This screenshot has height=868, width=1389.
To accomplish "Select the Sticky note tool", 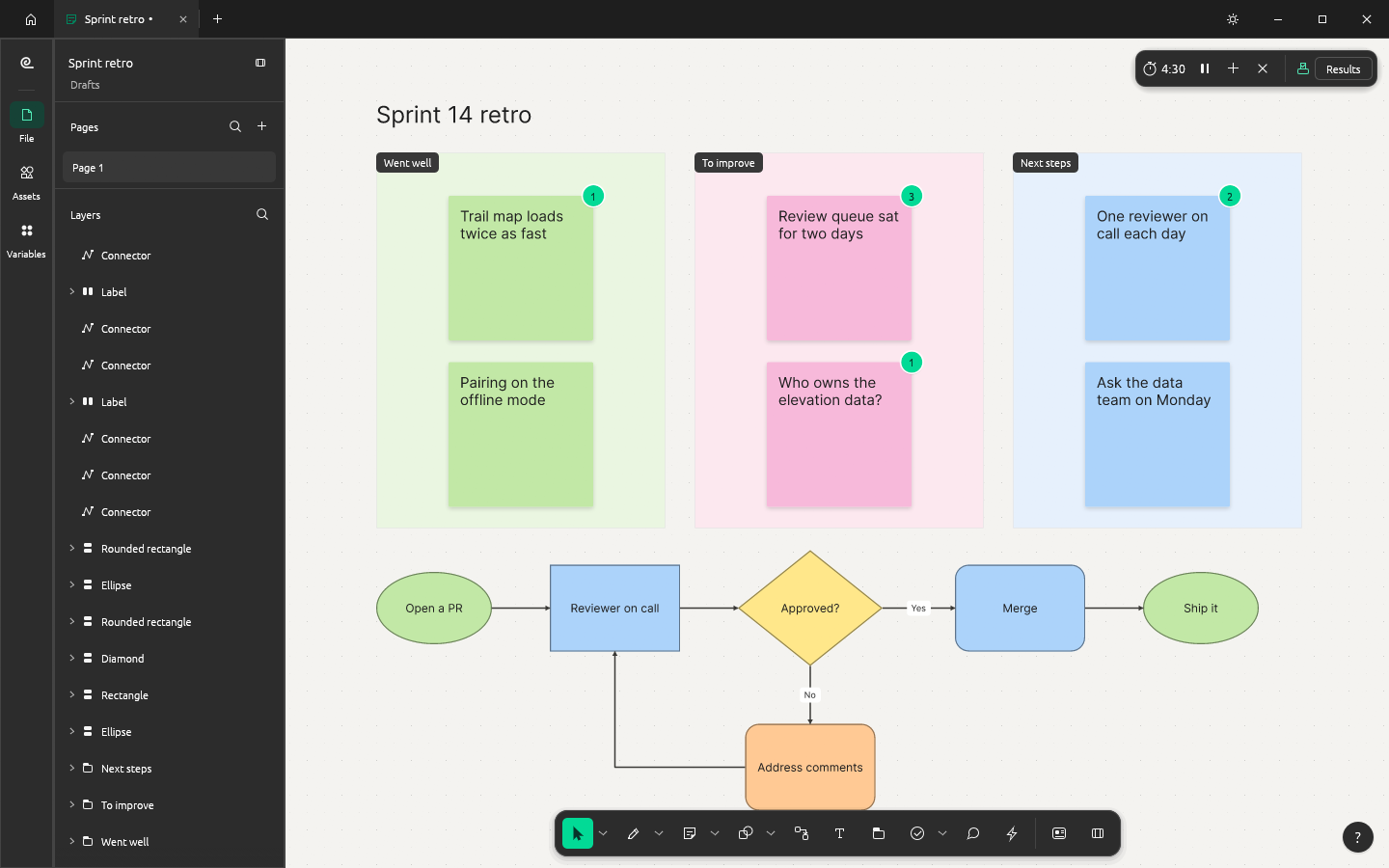I will tap(689, 833).
